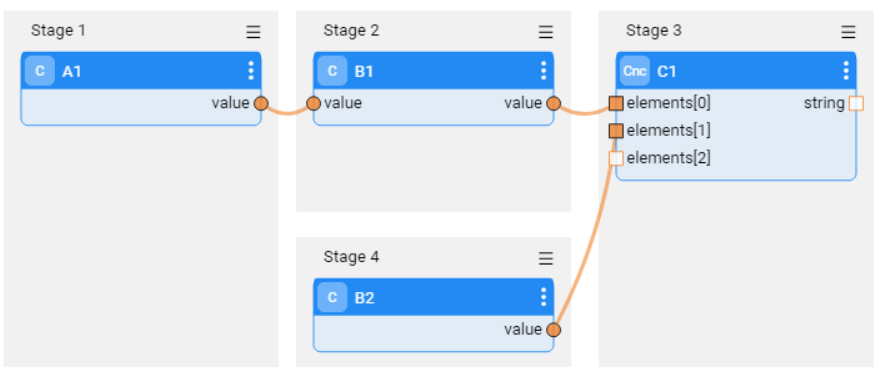
Task: Select the connection from B1 to elements[0]
Action: pyautogui.click(x=585, y=113)
